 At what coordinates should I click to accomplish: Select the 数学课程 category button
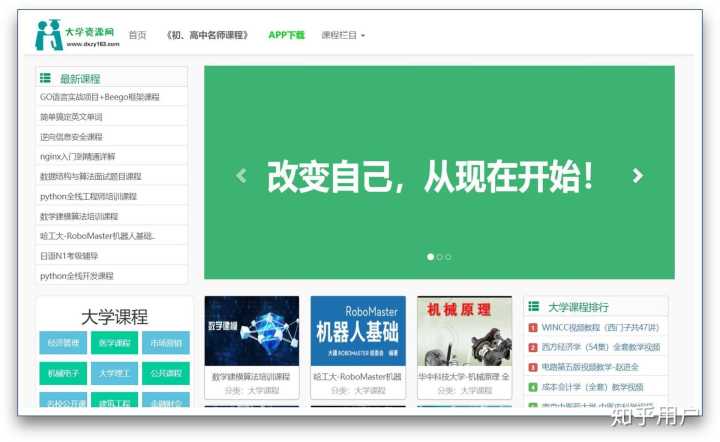coord(114,343)
